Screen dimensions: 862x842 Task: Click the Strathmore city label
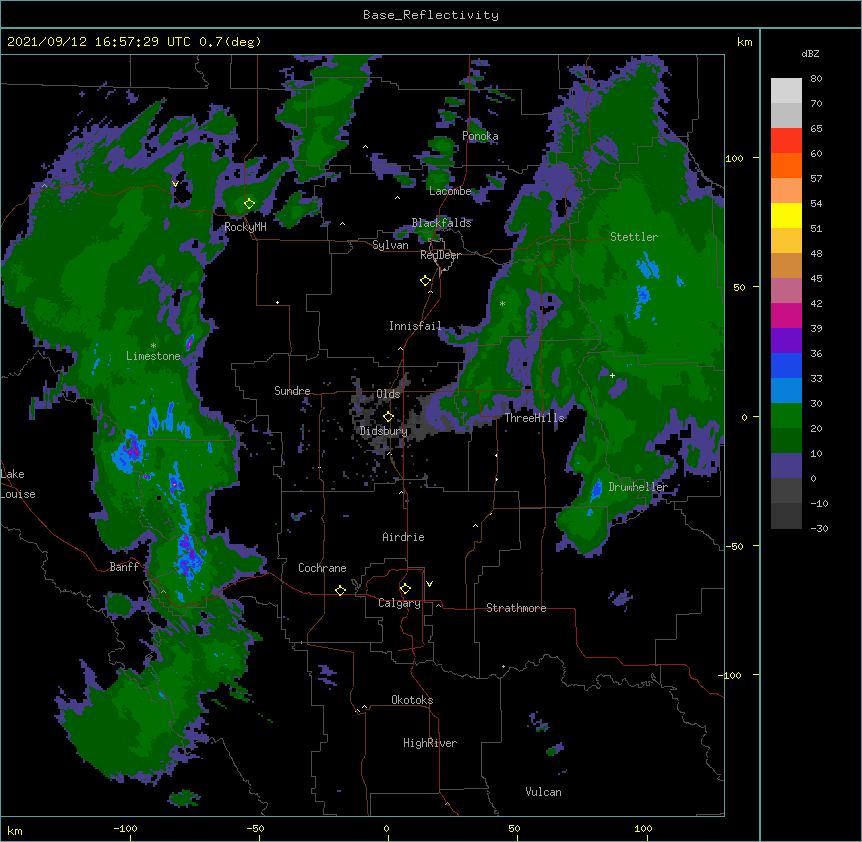(x=516, y=608)
